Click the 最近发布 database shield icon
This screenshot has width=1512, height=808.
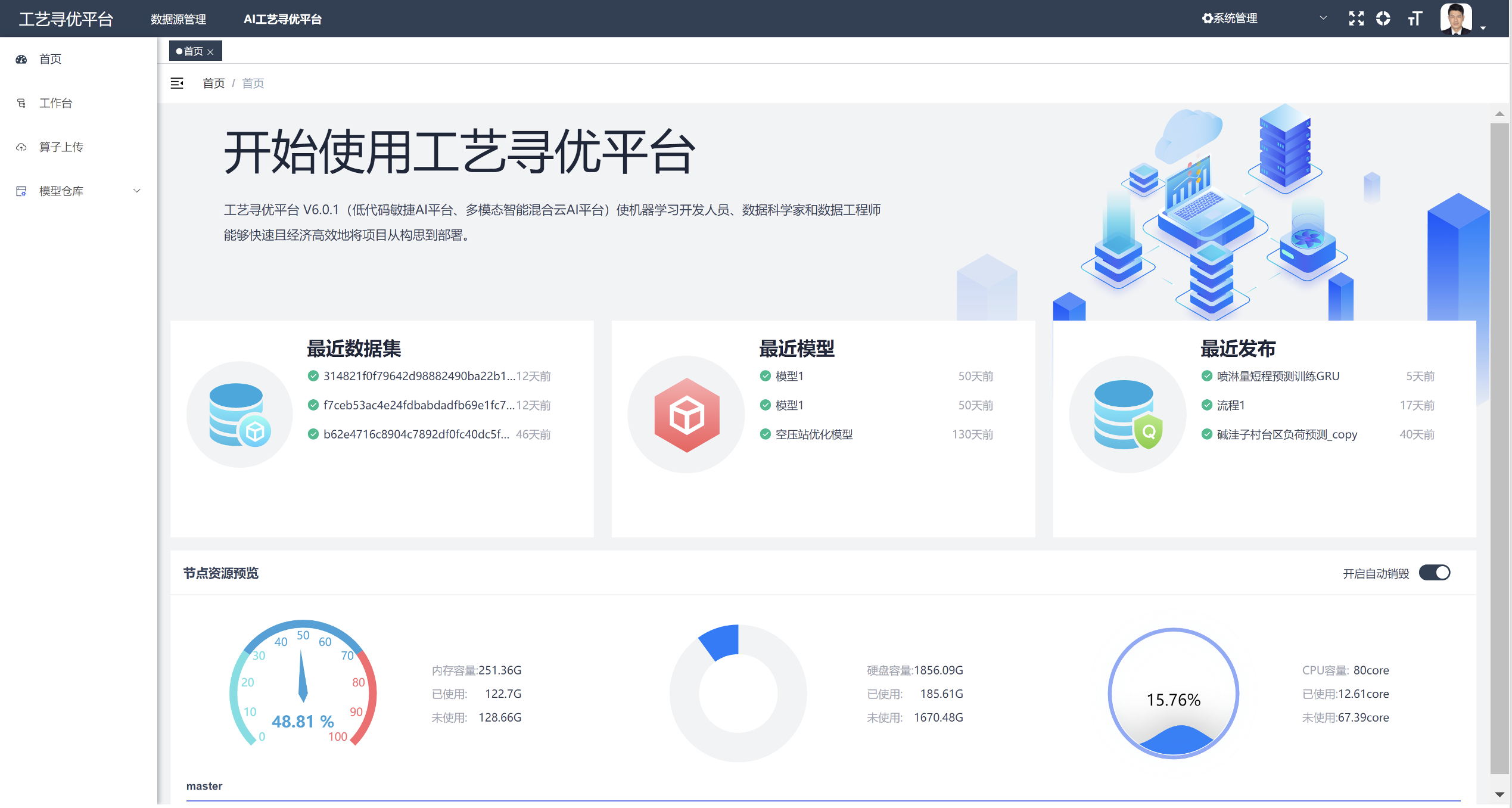click(x=1127, y=414)
